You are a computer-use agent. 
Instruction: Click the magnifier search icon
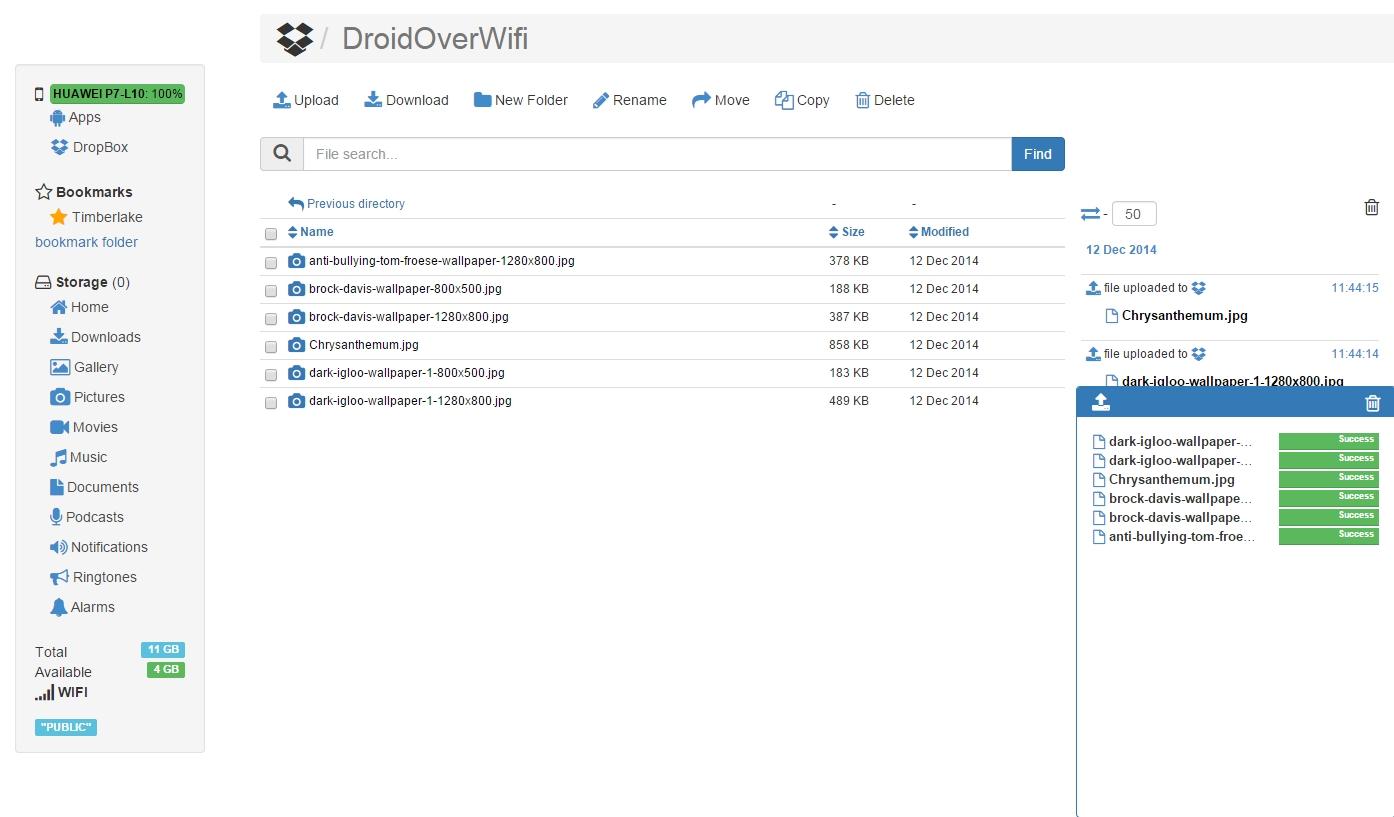(x=282, y=154)
